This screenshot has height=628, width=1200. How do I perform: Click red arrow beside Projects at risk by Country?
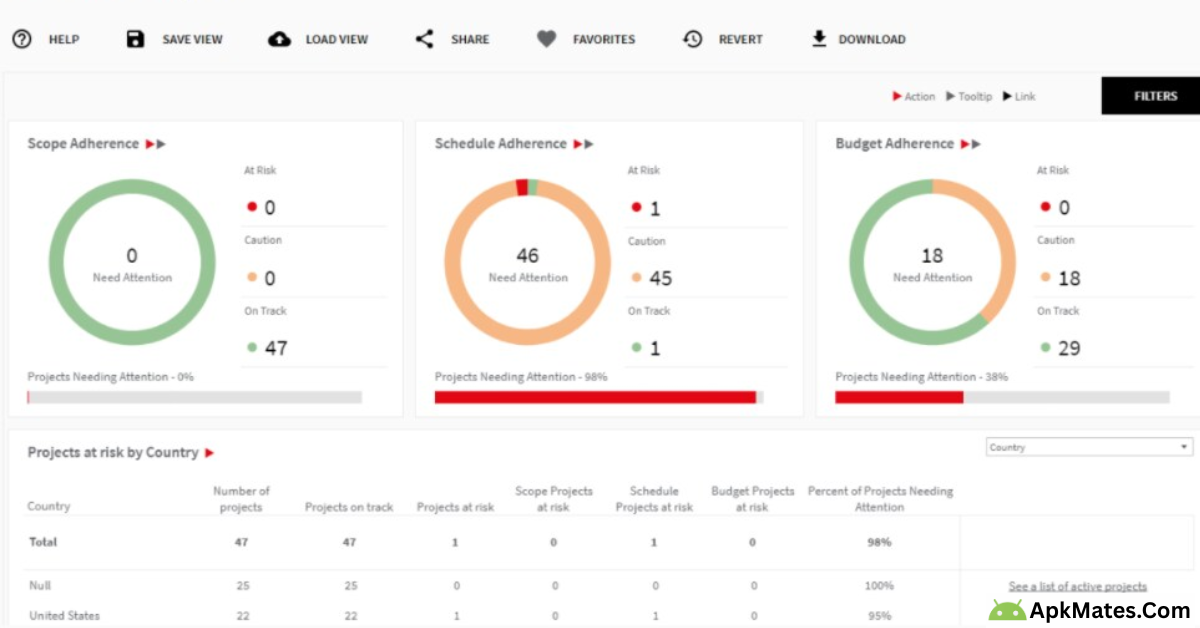pyautogui.click(x=210, y=453)
